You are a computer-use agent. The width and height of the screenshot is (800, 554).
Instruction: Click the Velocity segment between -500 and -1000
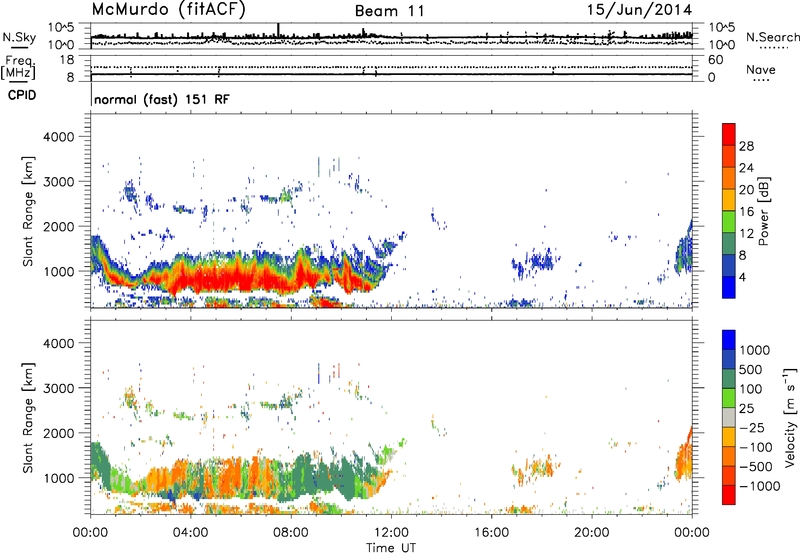coord(729,476)
